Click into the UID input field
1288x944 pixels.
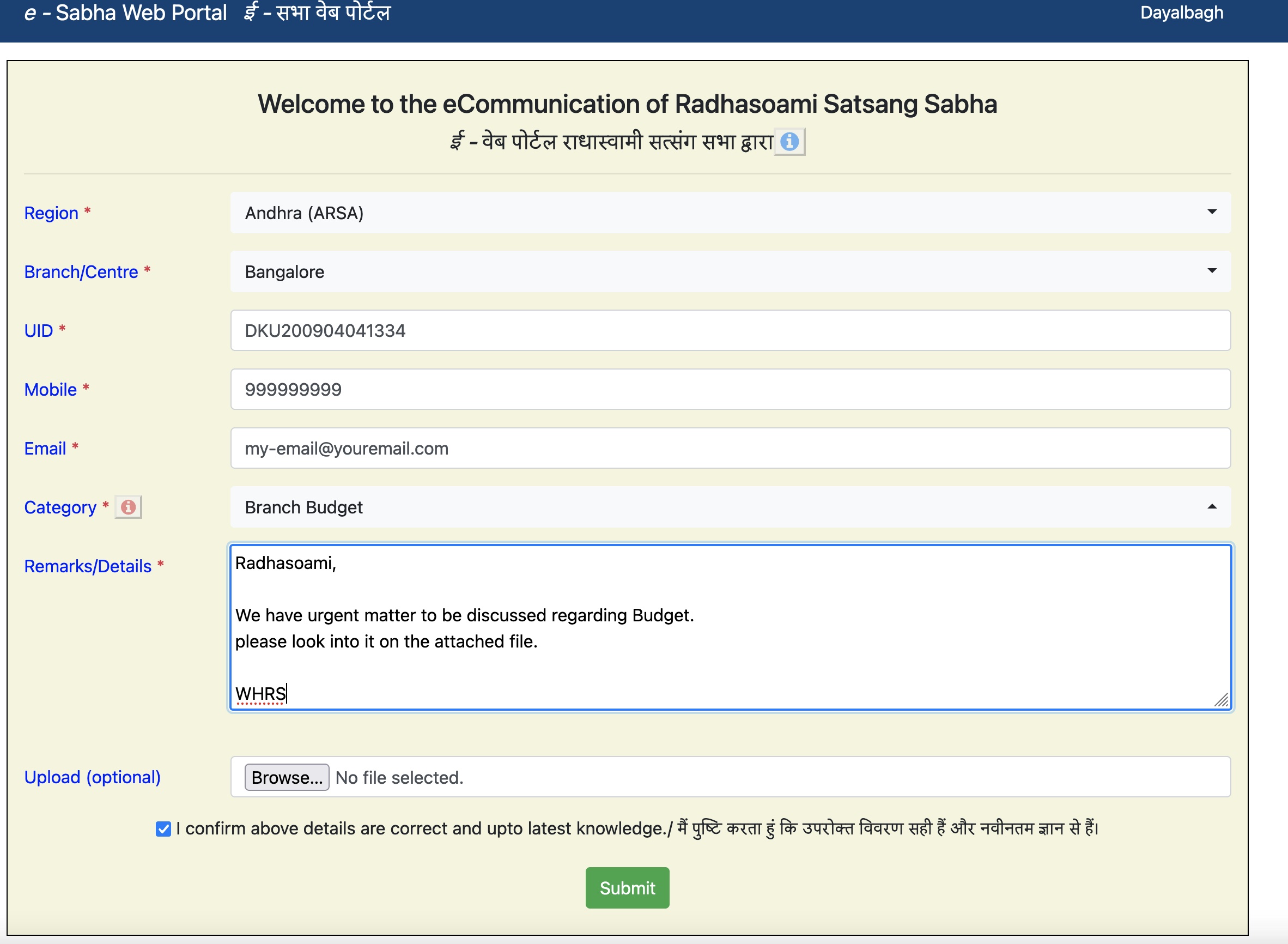730,330
